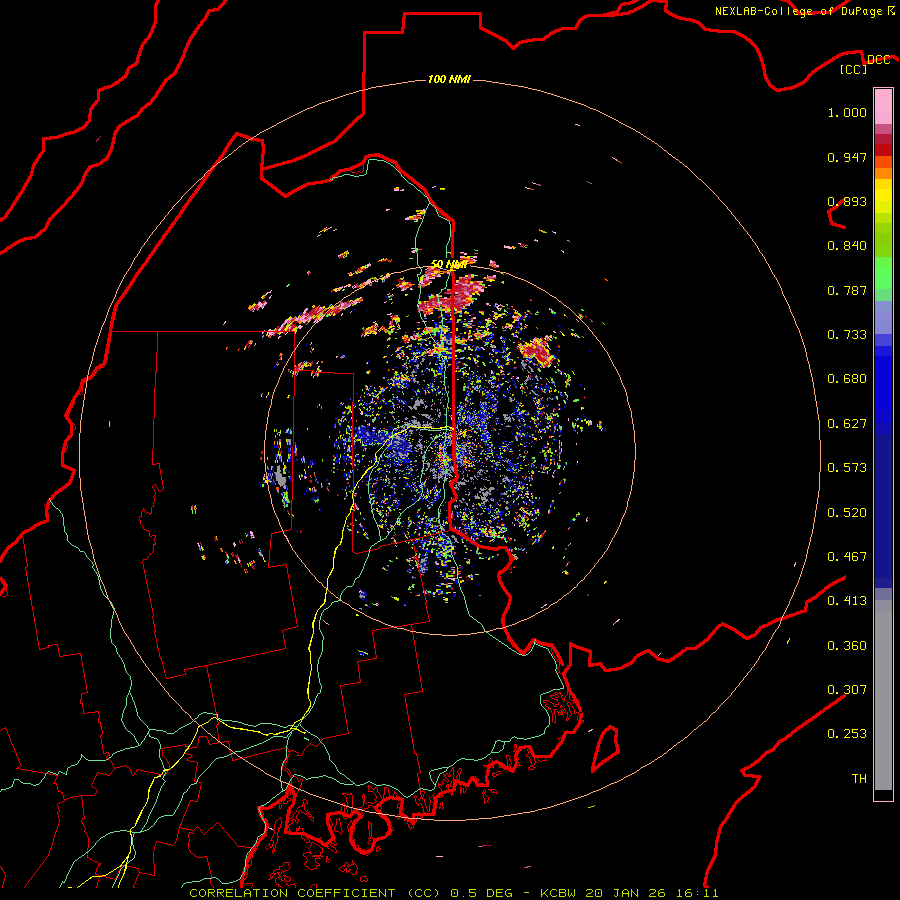Click the [CC] units label
The image size is (900, 900).
[x=854, y=69]
